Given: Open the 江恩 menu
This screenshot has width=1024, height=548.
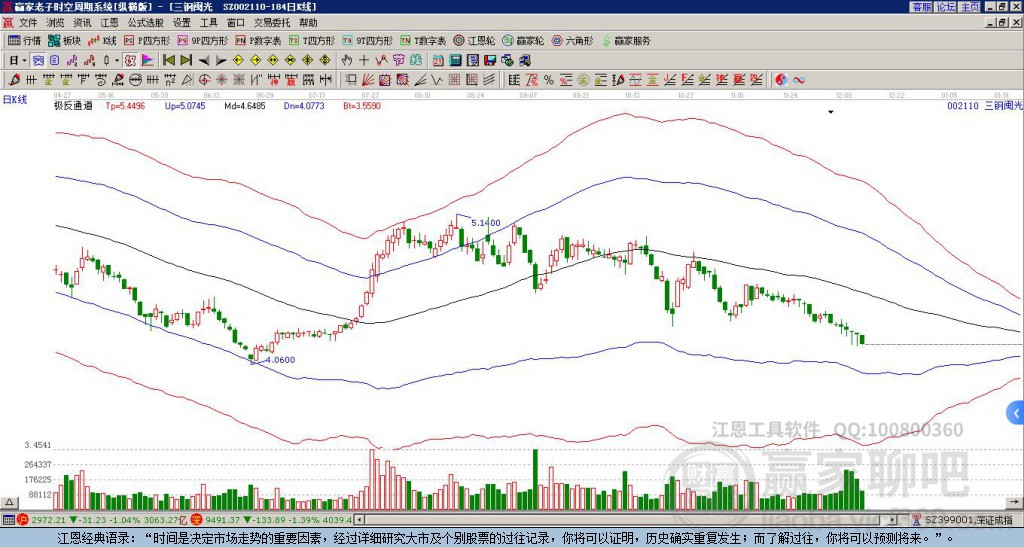Looking at the screenshot, I should 109,23.
